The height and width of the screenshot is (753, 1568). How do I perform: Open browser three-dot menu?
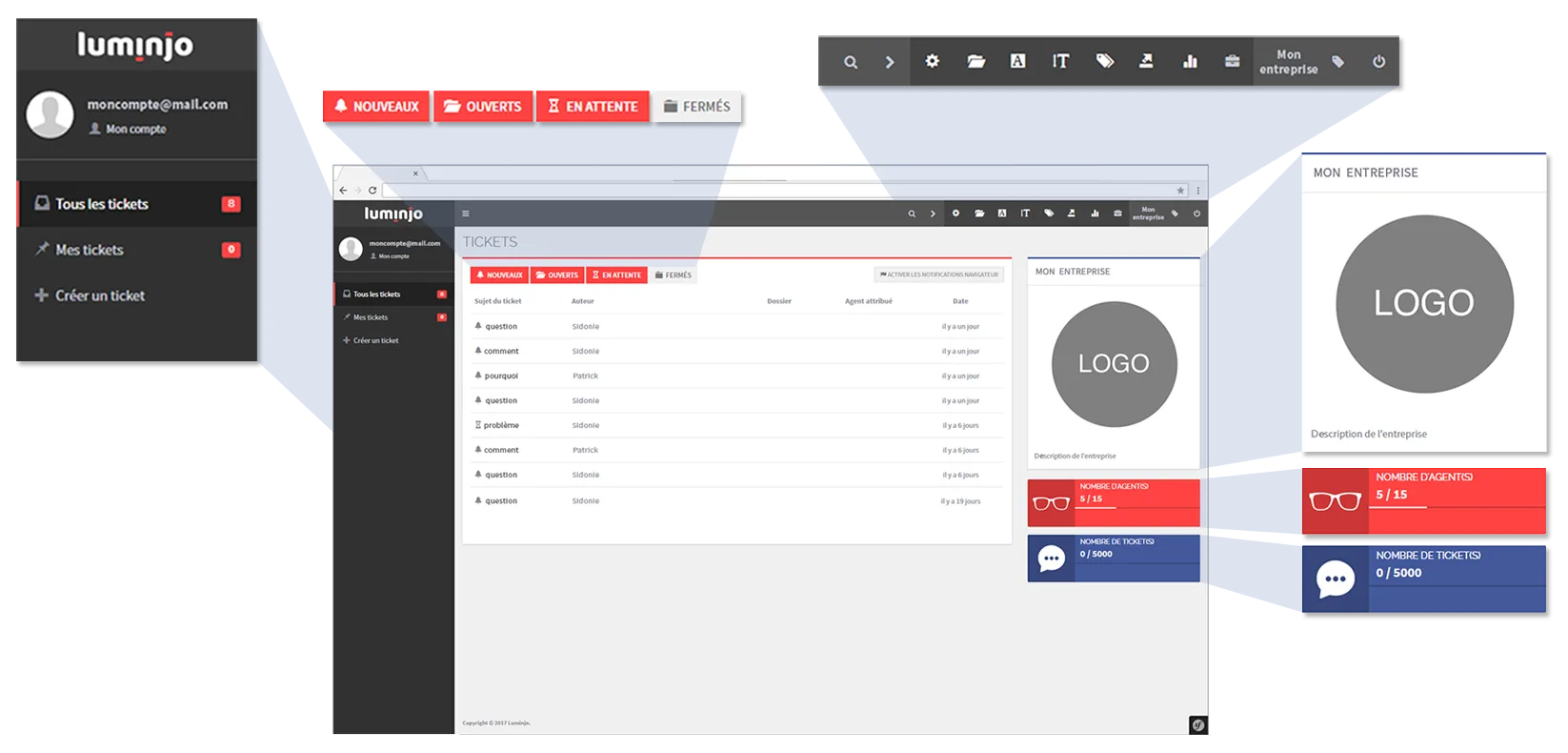(x=1198, y=191)
